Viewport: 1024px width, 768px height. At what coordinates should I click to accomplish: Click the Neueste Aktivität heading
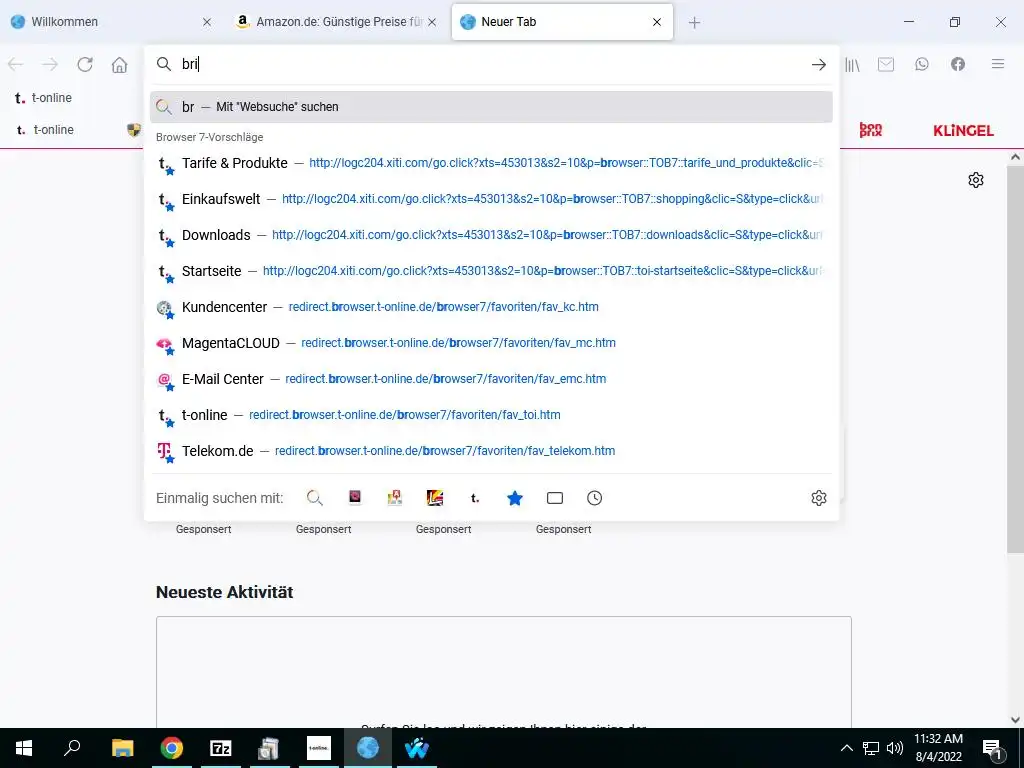pos(224,592)
